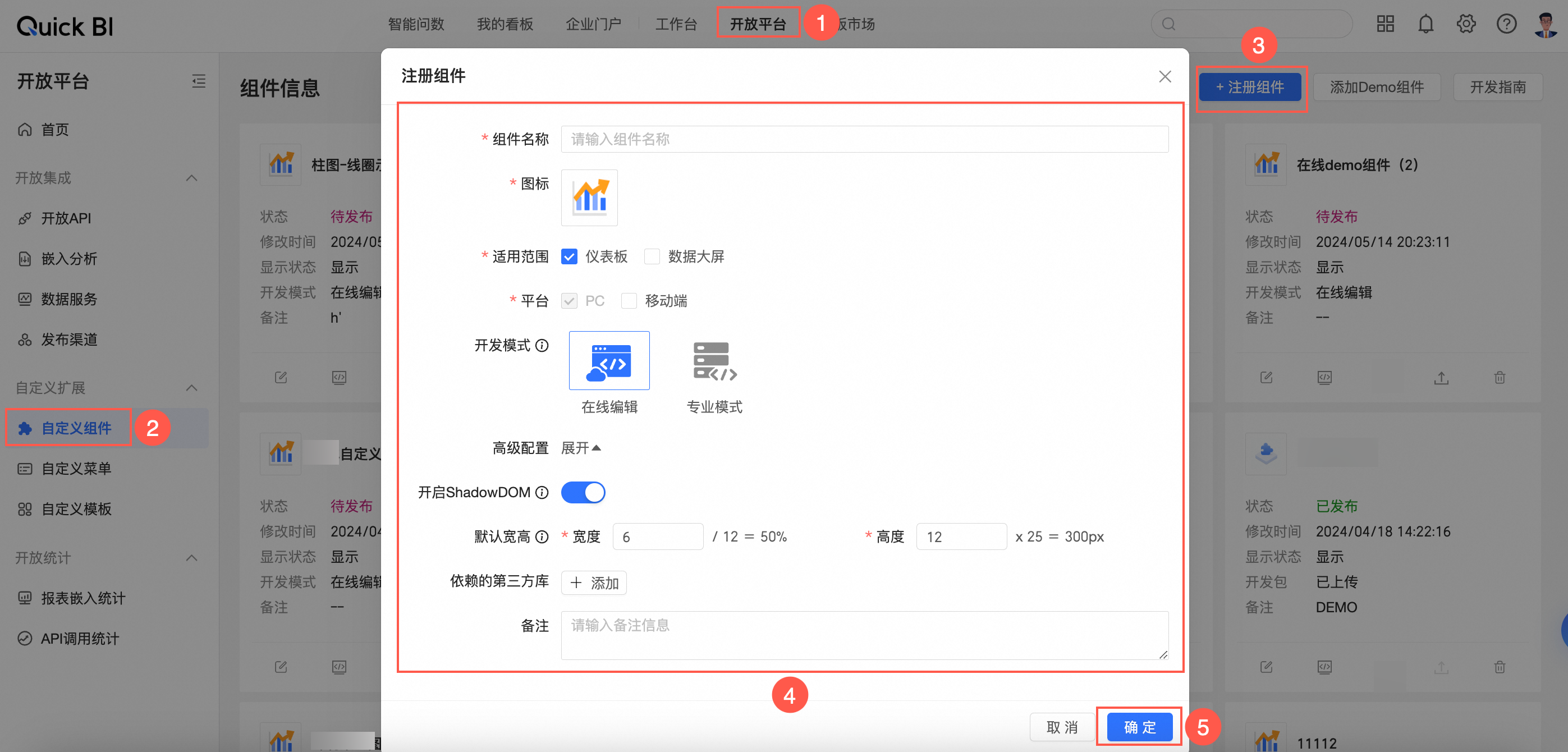Click the 确定 confirm button
Screen dimensions: 1568x752
click(1139, 726)
